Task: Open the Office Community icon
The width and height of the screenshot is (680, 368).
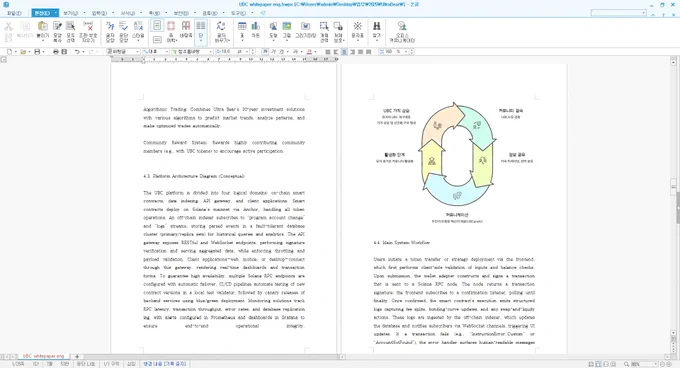Action: coord(402,31)
